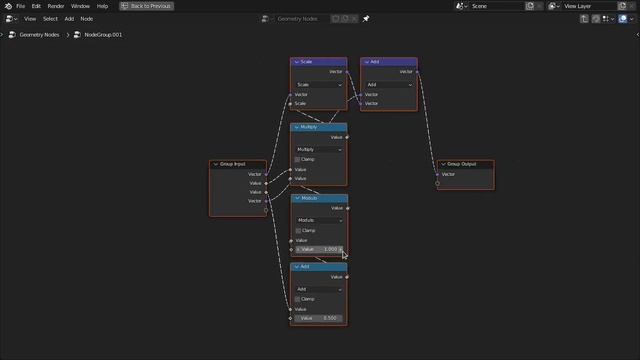Collapse the Group Output node chevron
The width and height of the screenshot is (640, 360).
(x=443, y=164)
